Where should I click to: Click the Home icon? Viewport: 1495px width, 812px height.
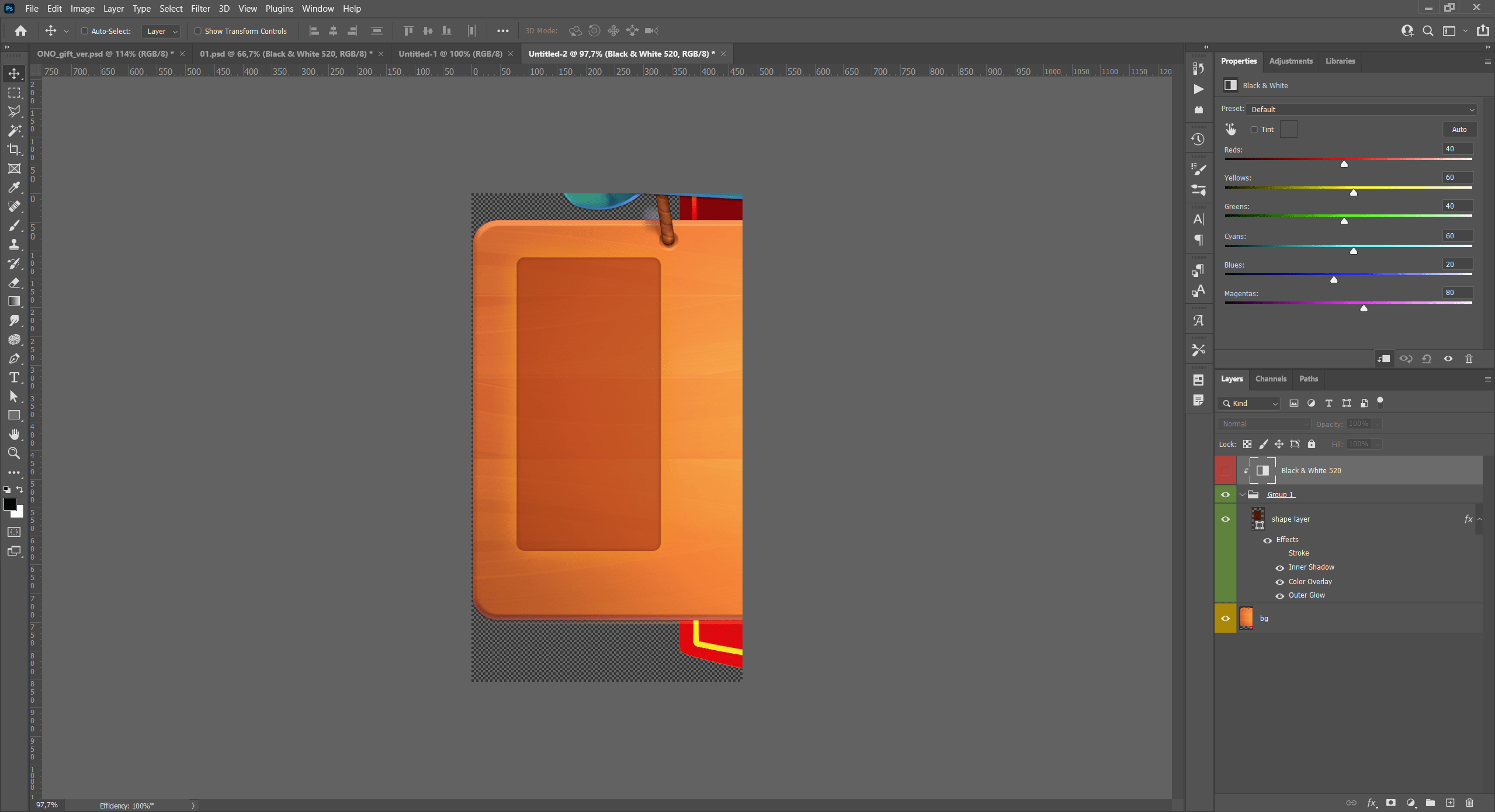(x=21, y=31)
